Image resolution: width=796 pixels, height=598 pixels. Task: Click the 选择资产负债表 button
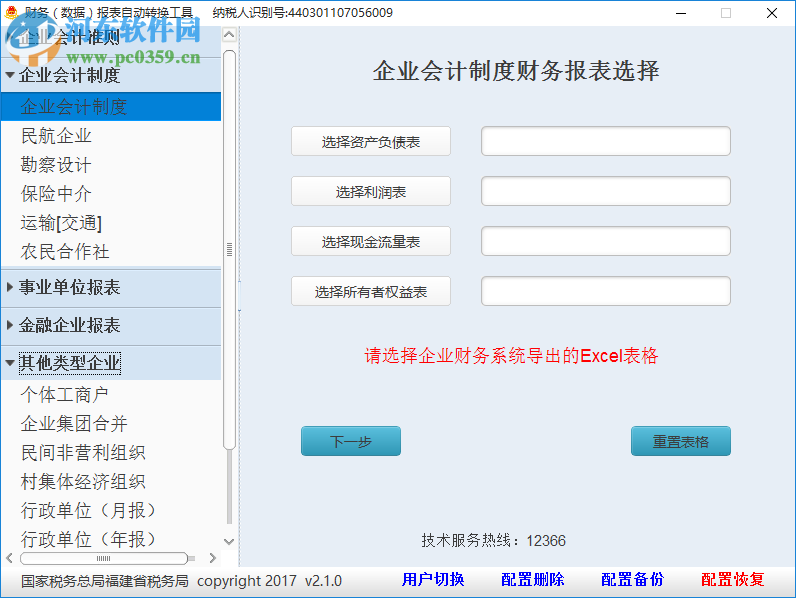[x=371, y=141]
